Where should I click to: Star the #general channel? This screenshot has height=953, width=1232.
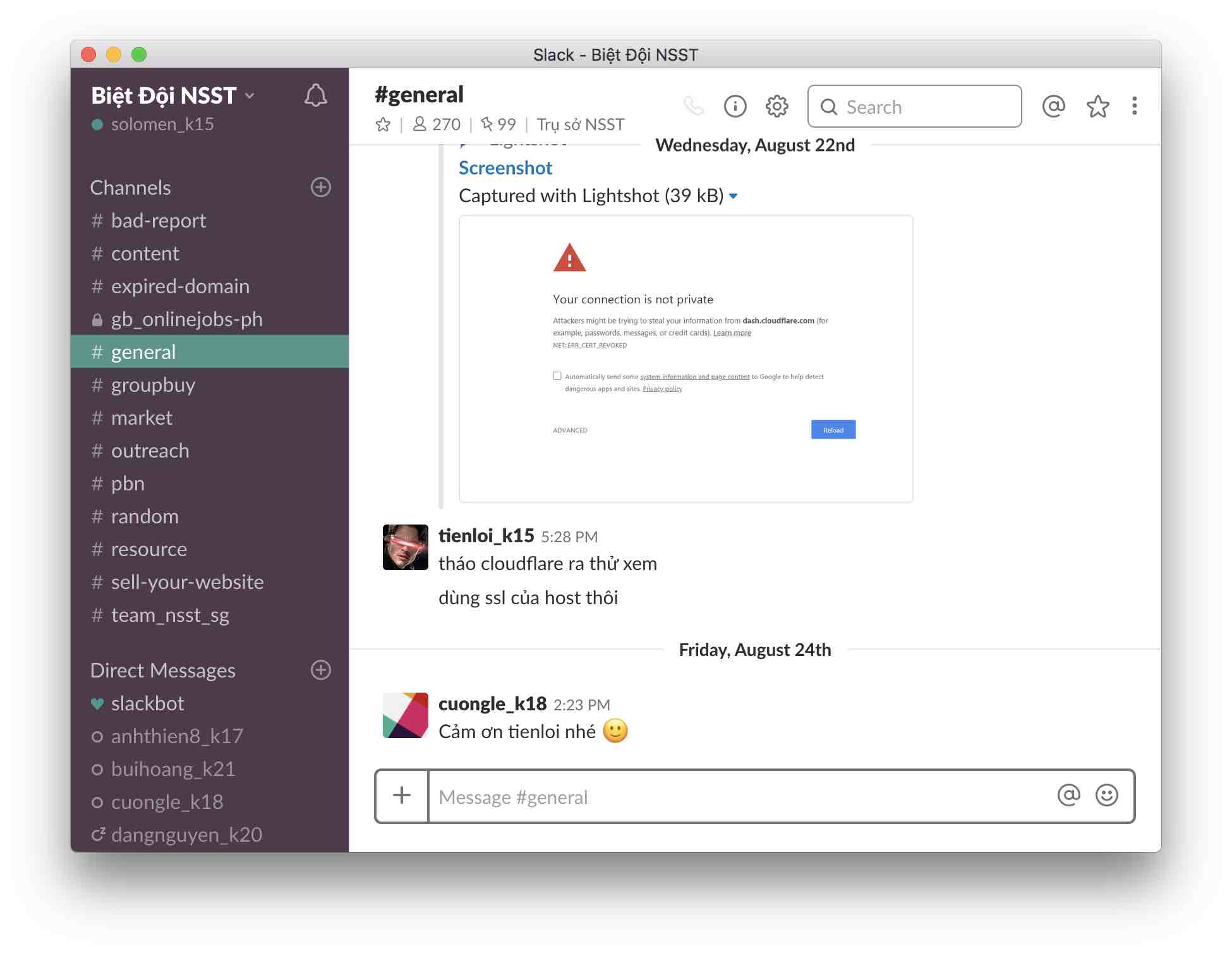tap(383, 124)
